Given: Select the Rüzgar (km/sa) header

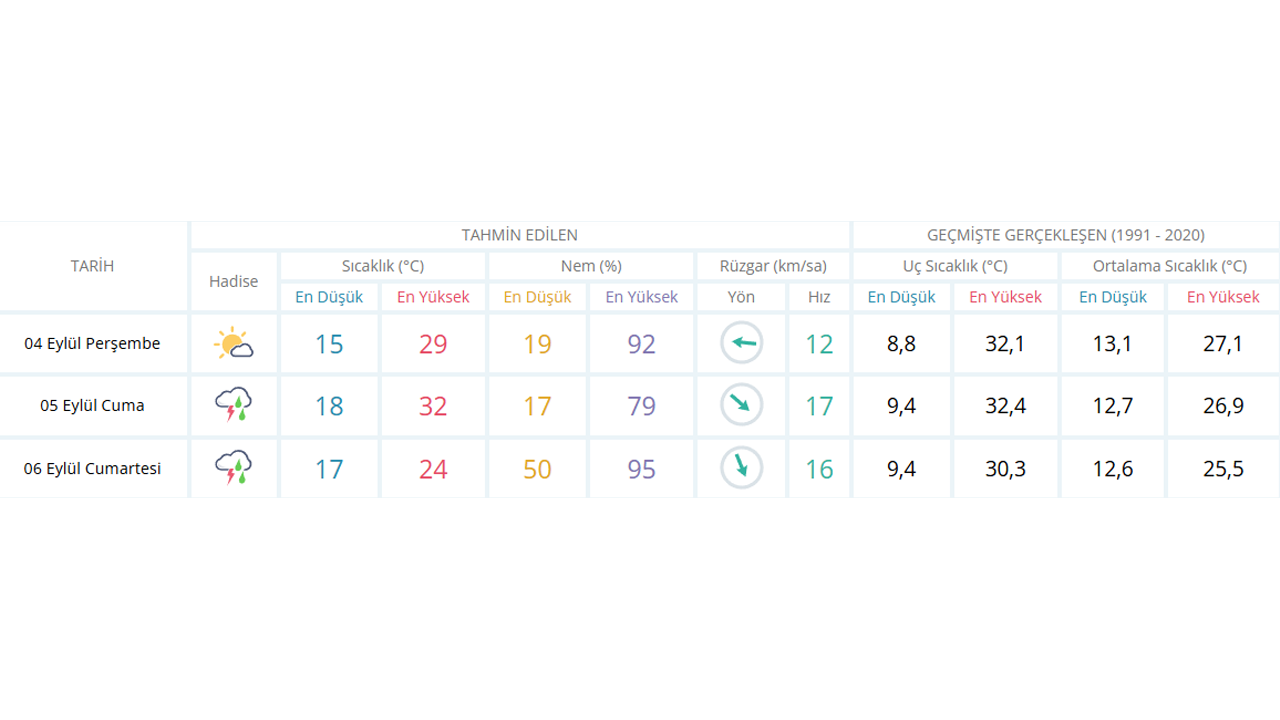Looking at the screenshot, I should coord(773,266).
